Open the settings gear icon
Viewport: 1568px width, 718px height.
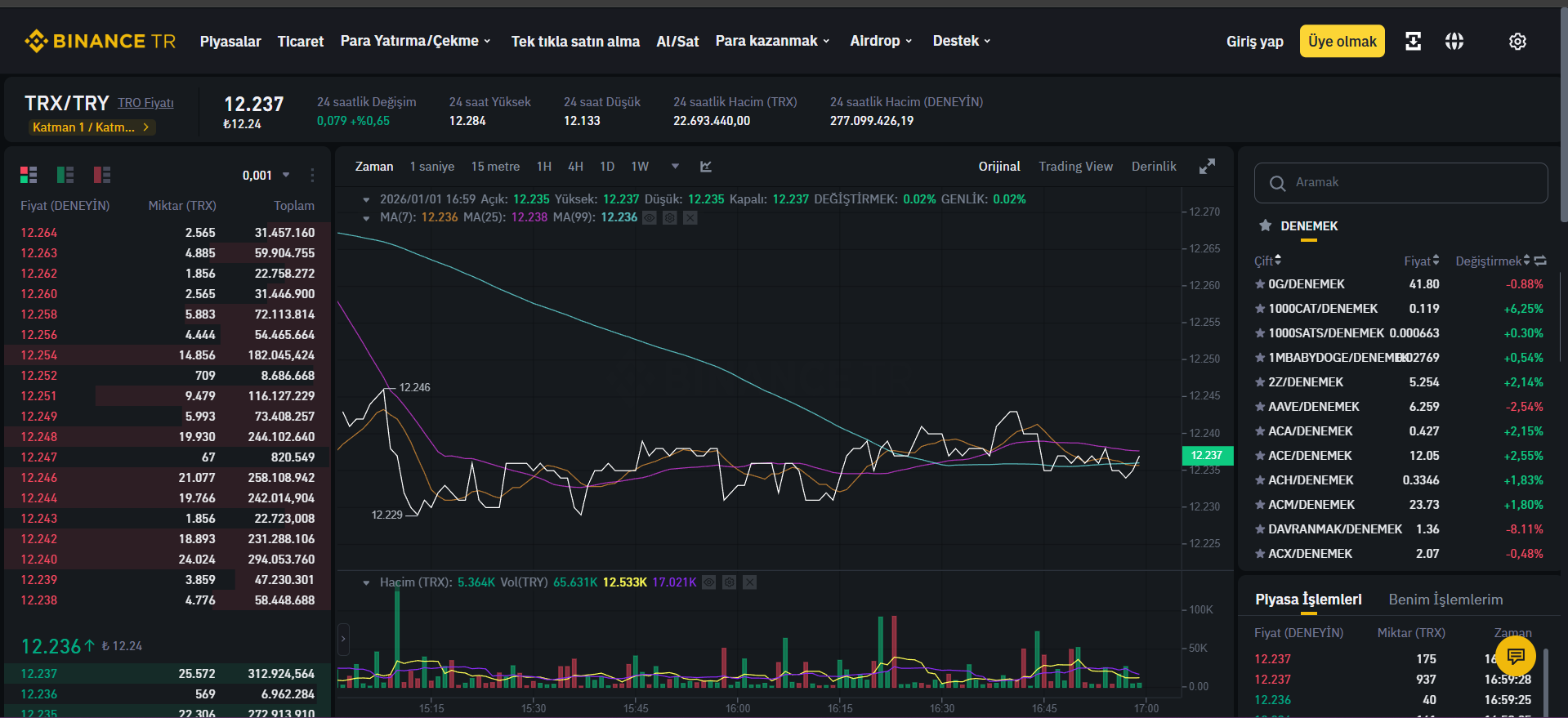1517,41
